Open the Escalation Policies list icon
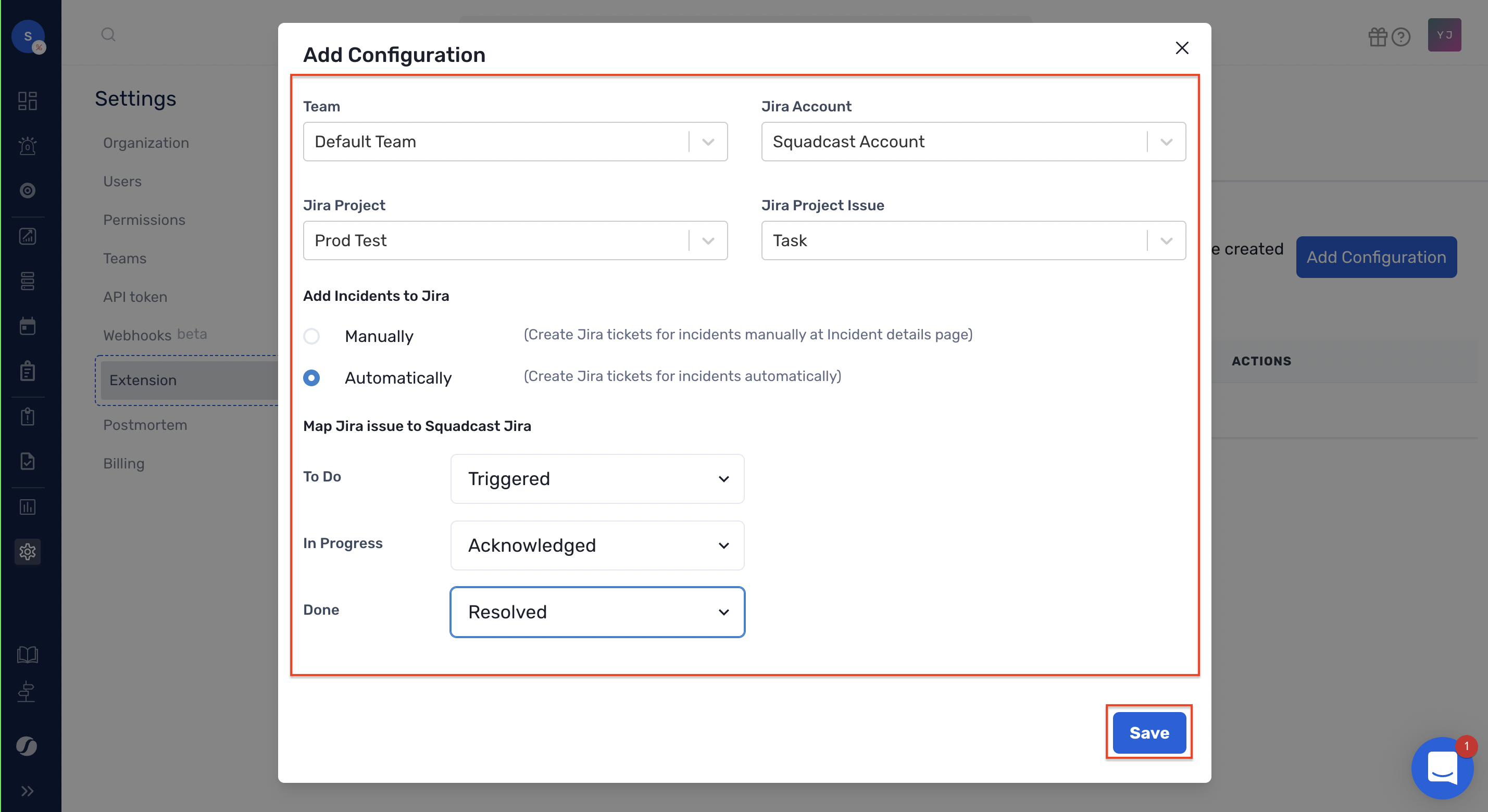 27,282
